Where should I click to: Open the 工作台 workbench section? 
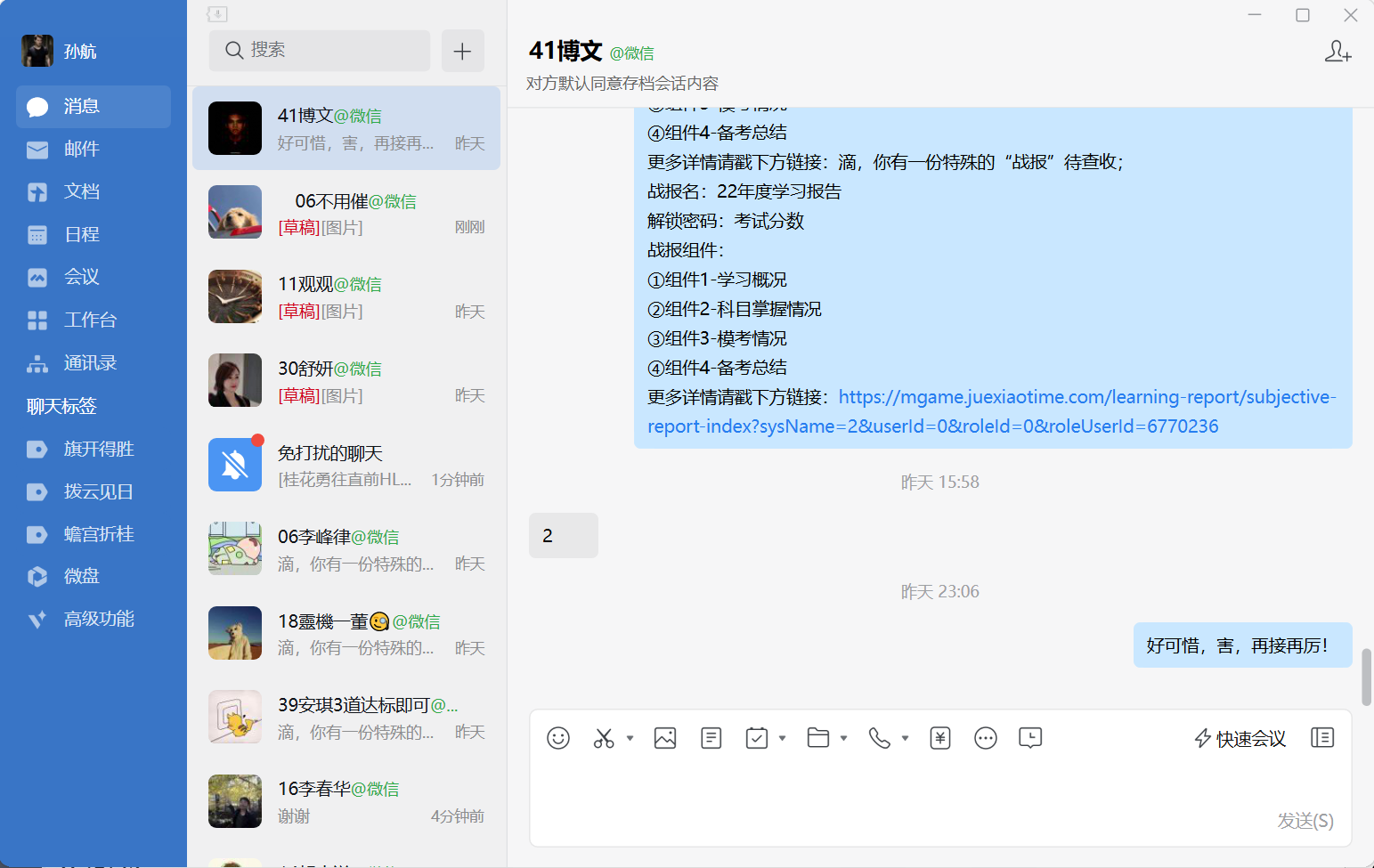coord(93,320)
